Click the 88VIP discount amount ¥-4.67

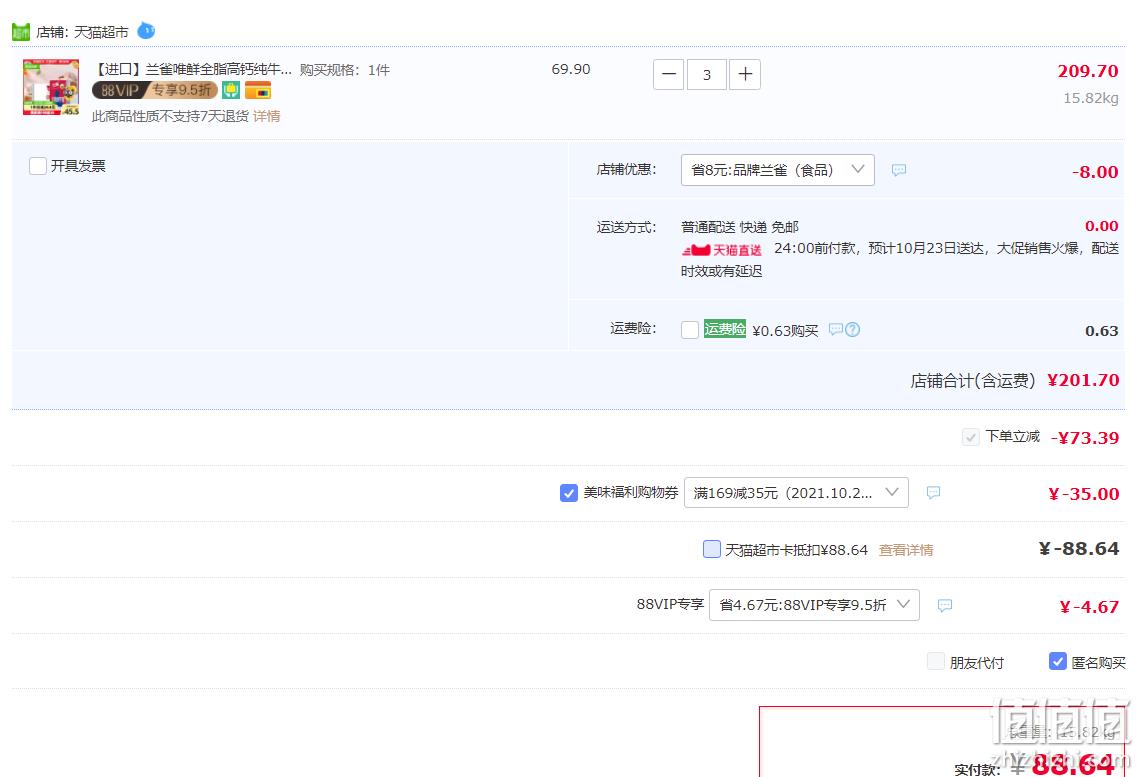click(x=1089, y=607)
